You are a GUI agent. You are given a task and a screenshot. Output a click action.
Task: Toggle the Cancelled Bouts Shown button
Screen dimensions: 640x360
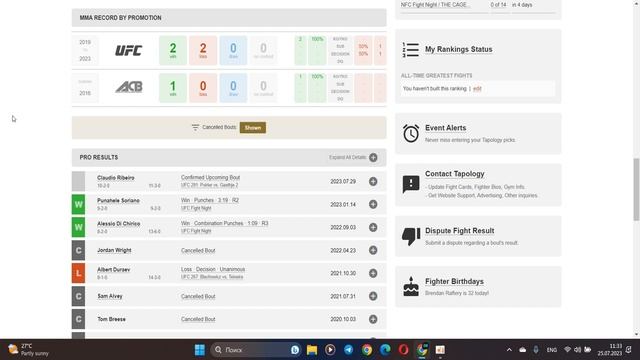coord(253,128)
